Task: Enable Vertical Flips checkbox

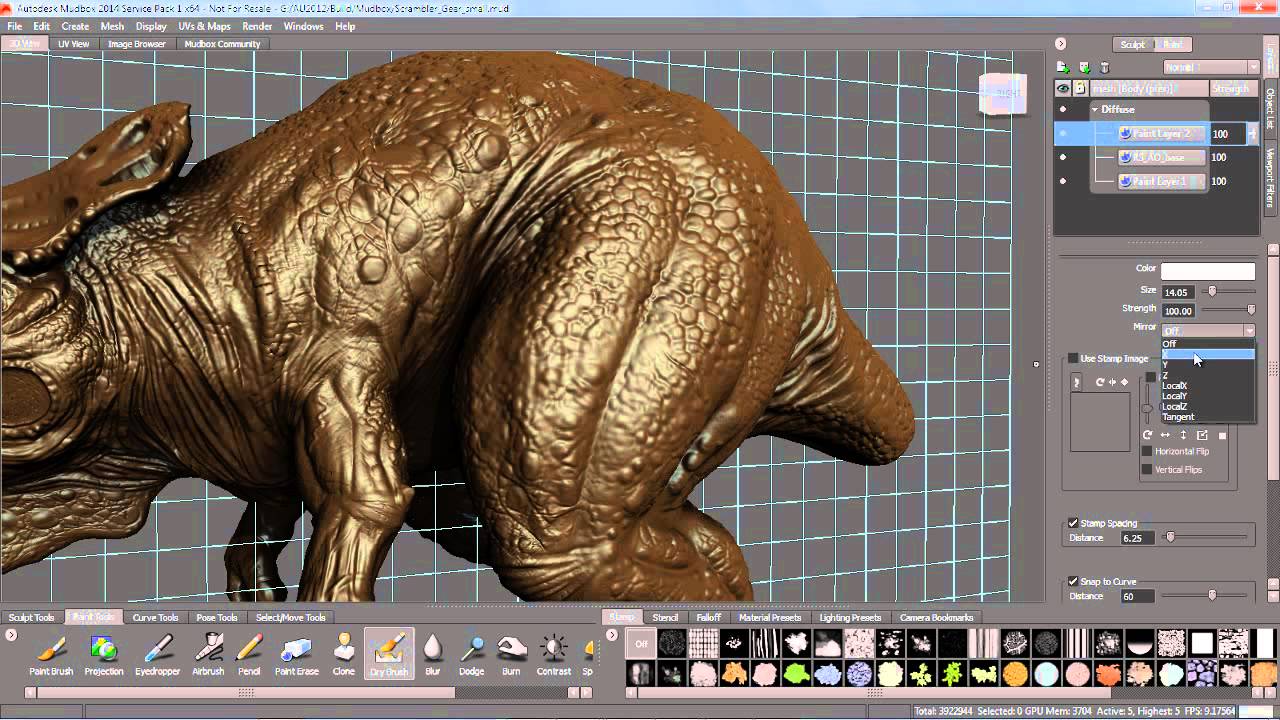Action: [x=1147, y=469]
